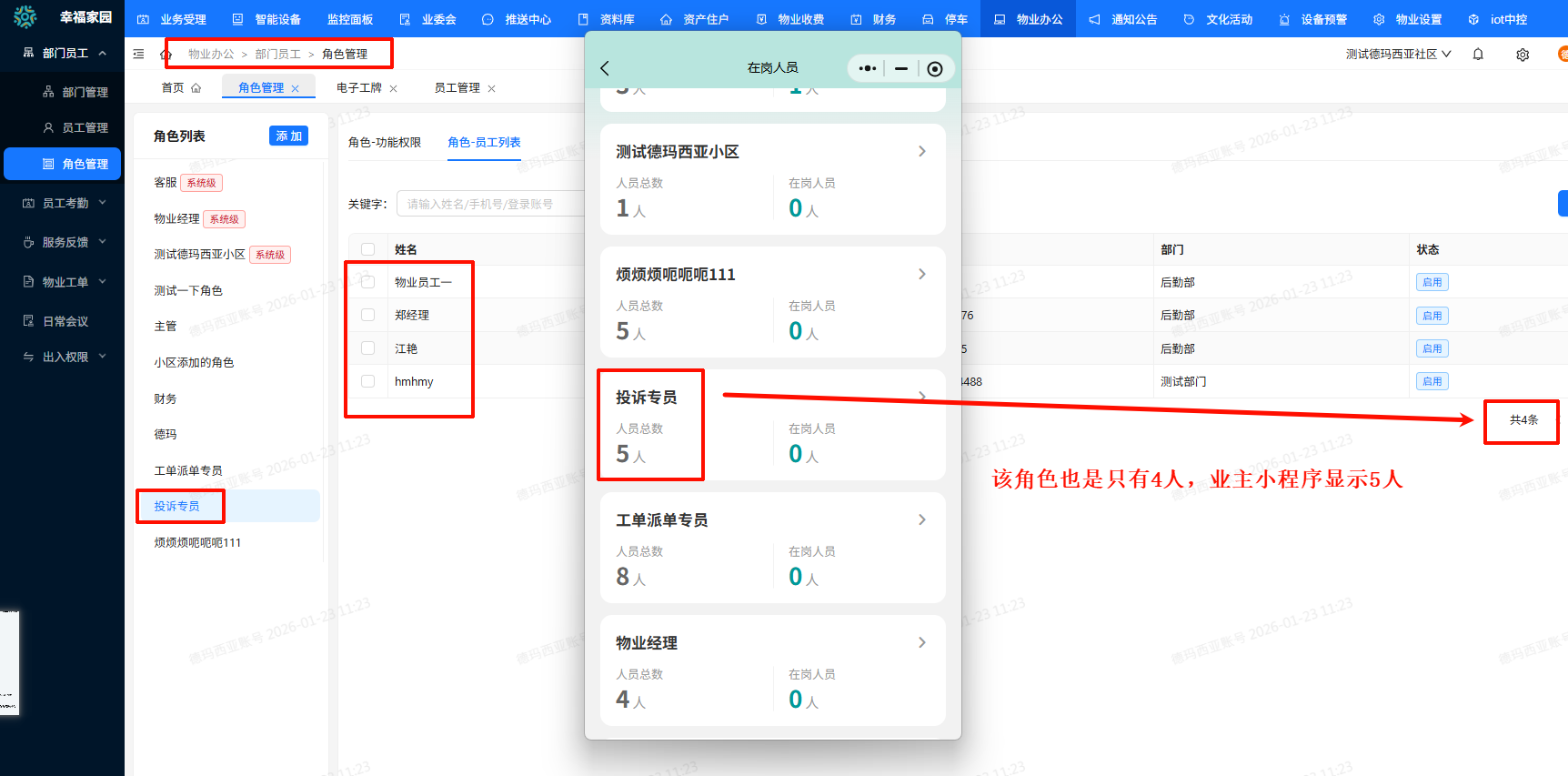Toggle the select-all checkbox in the table header
This screenshot has height=776, width=1568.
tap(368, 249)
